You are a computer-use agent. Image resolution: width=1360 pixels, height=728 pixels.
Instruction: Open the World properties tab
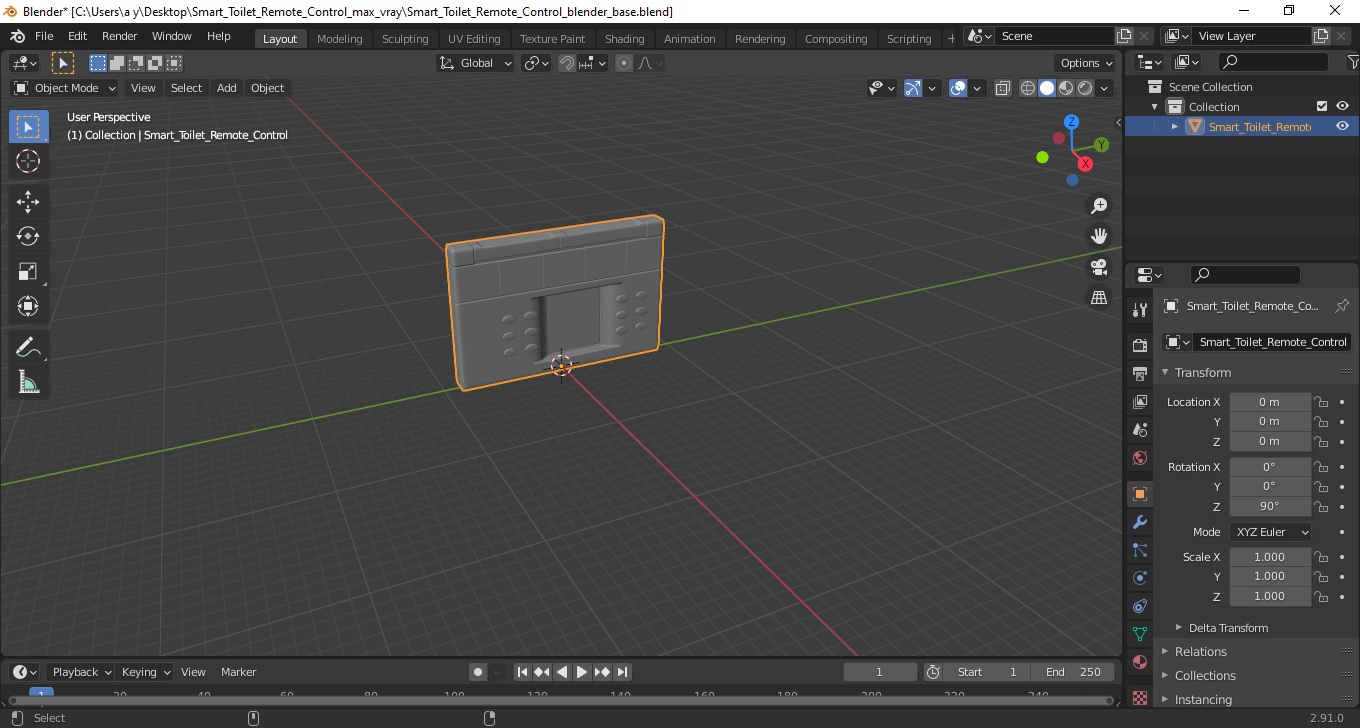tap(1139, 457)
